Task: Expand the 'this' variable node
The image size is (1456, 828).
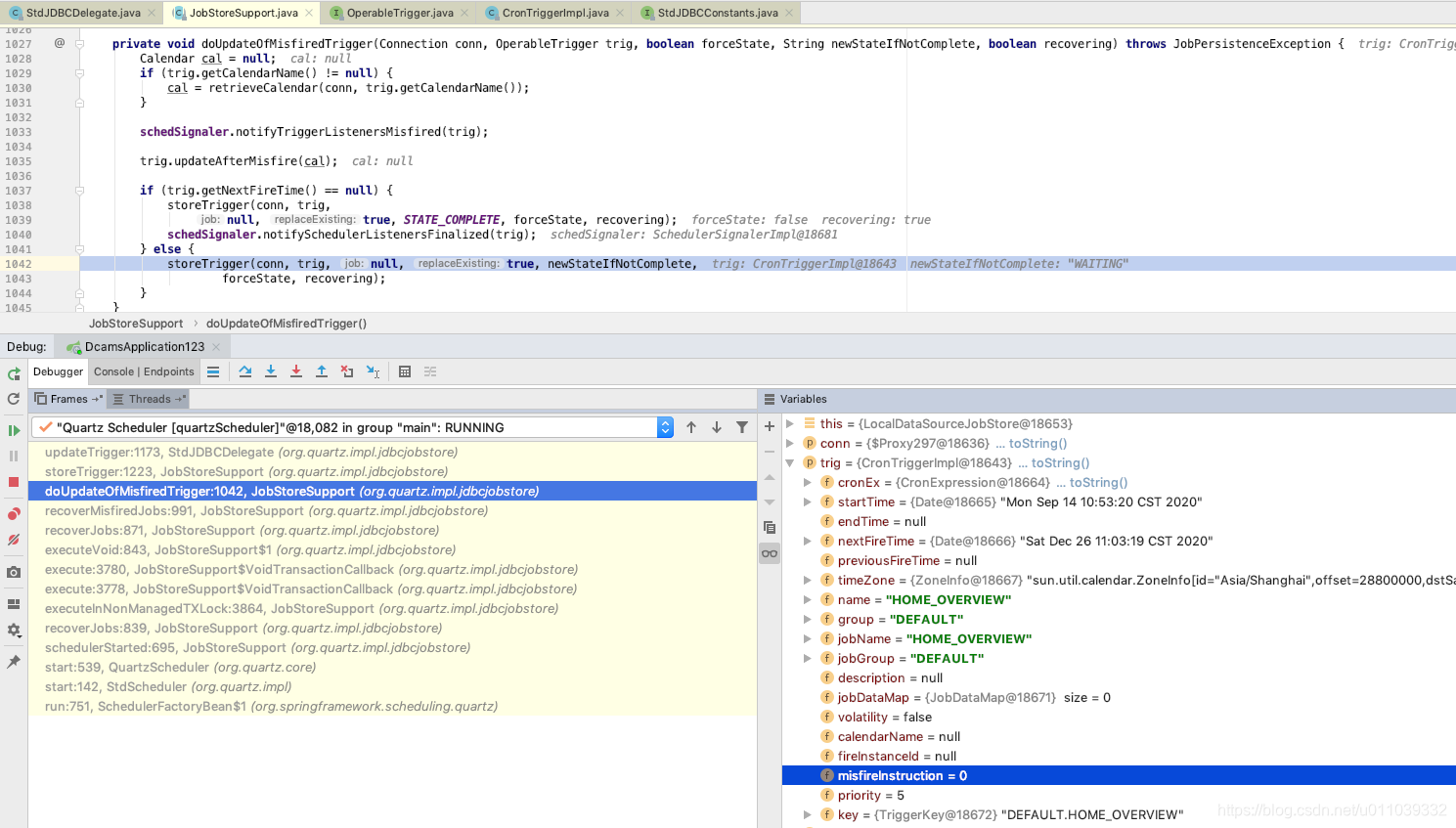Action: point(790,423)
